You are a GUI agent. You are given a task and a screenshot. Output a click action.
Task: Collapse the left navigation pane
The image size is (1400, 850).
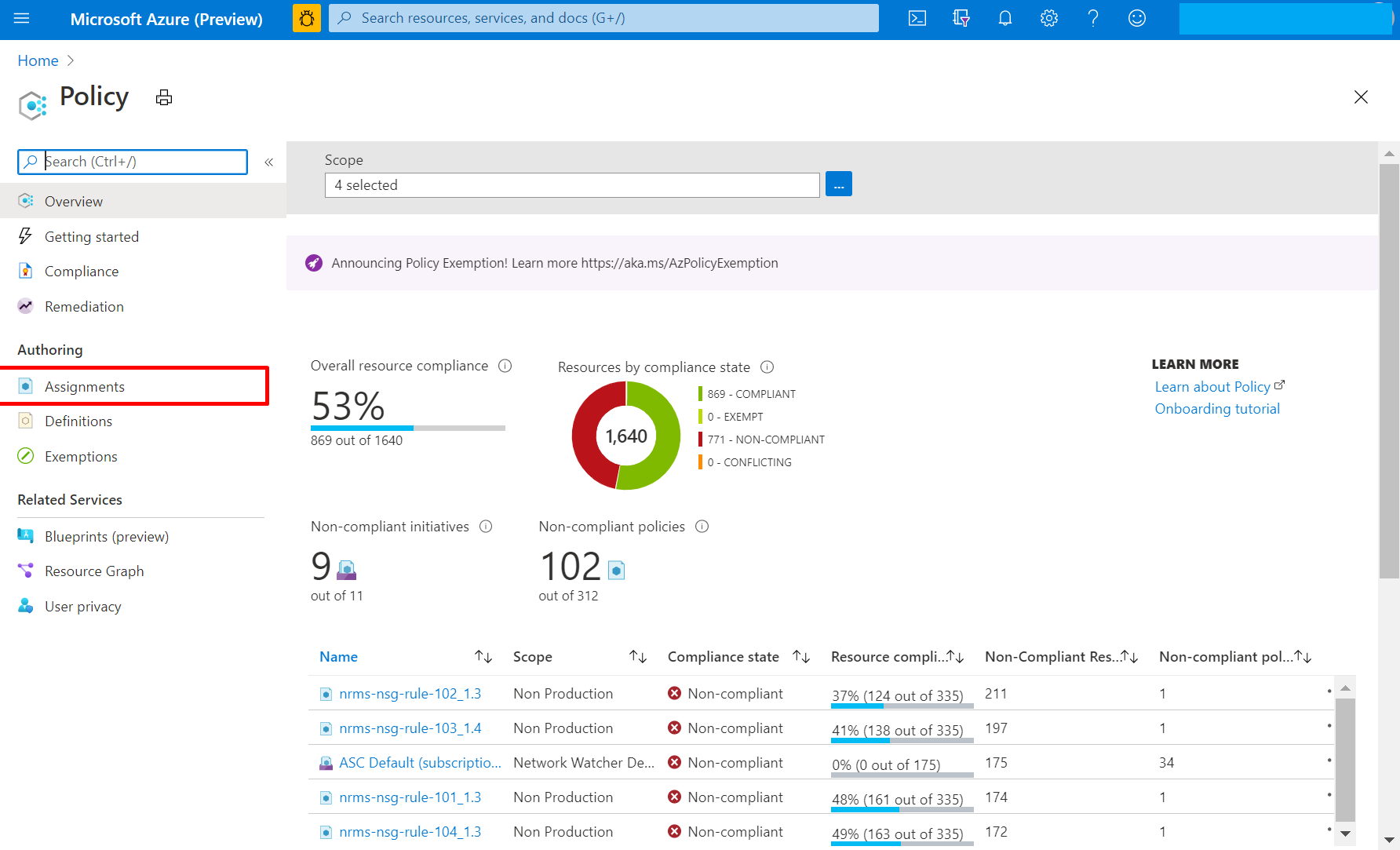click(268, 162)
